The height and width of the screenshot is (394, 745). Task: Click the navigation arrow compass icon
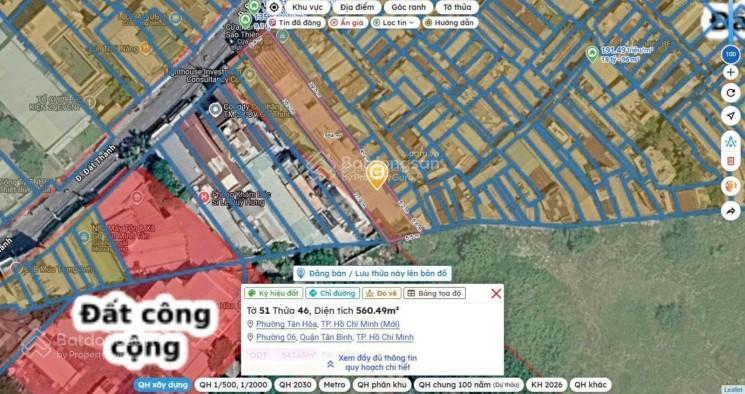731,116
